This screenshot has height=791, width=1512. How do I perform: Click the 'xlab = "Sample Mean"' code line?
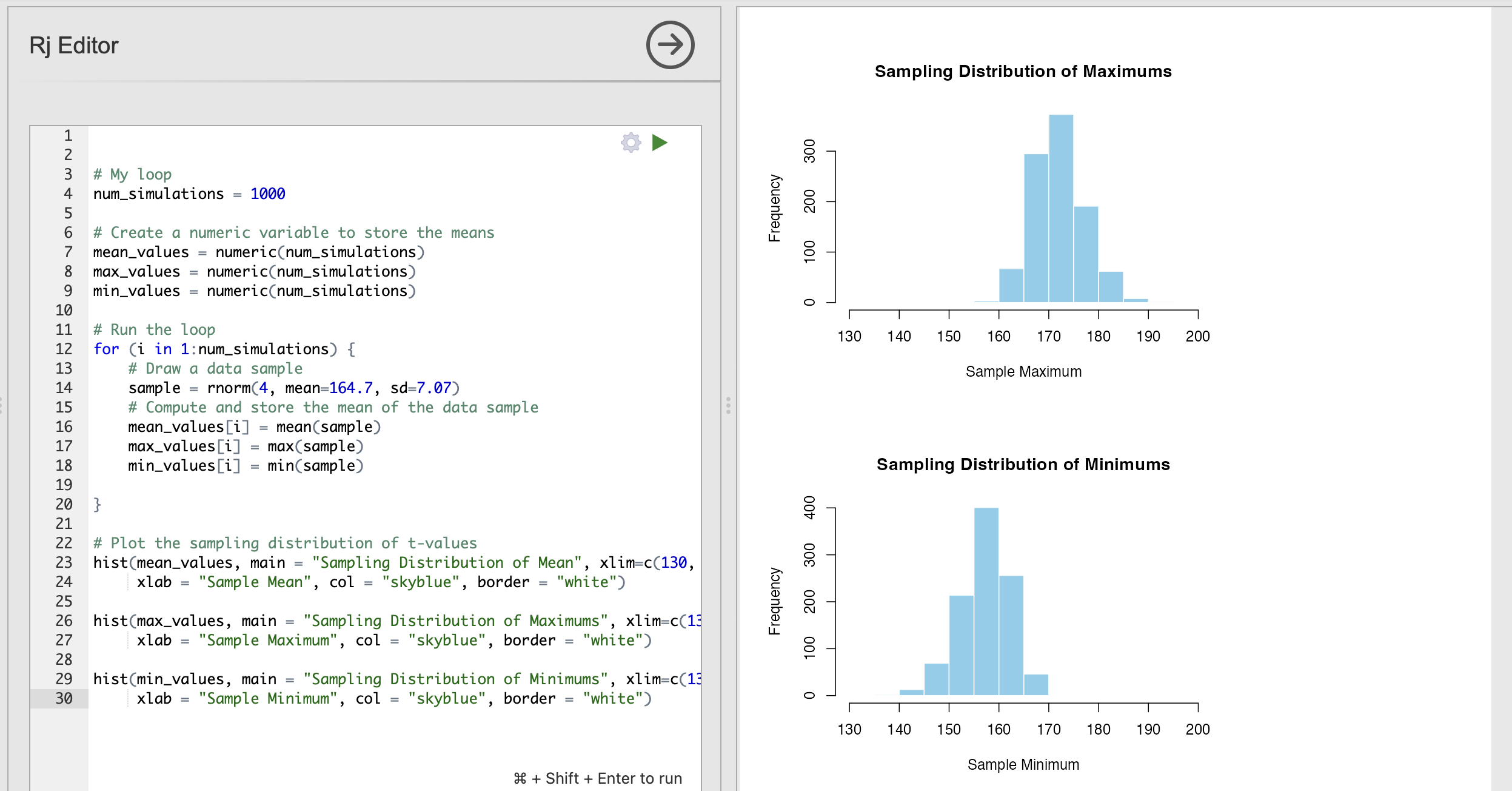(381, 582)
